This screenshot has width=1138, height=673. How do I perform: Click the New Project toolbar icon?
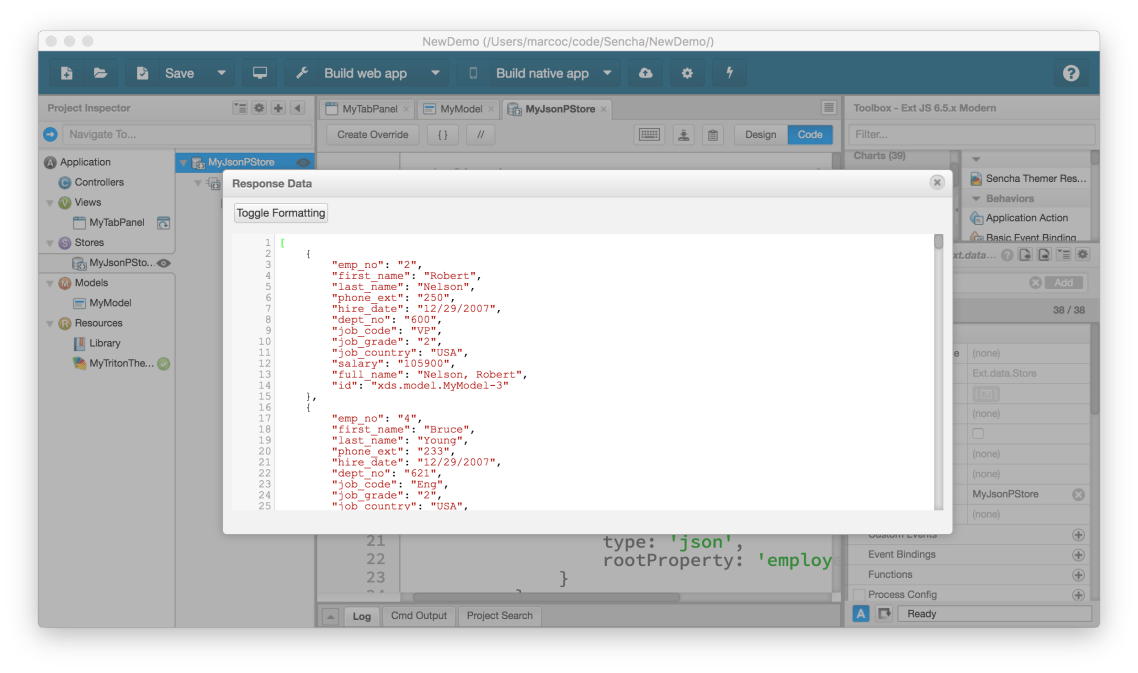click(66, 73)
